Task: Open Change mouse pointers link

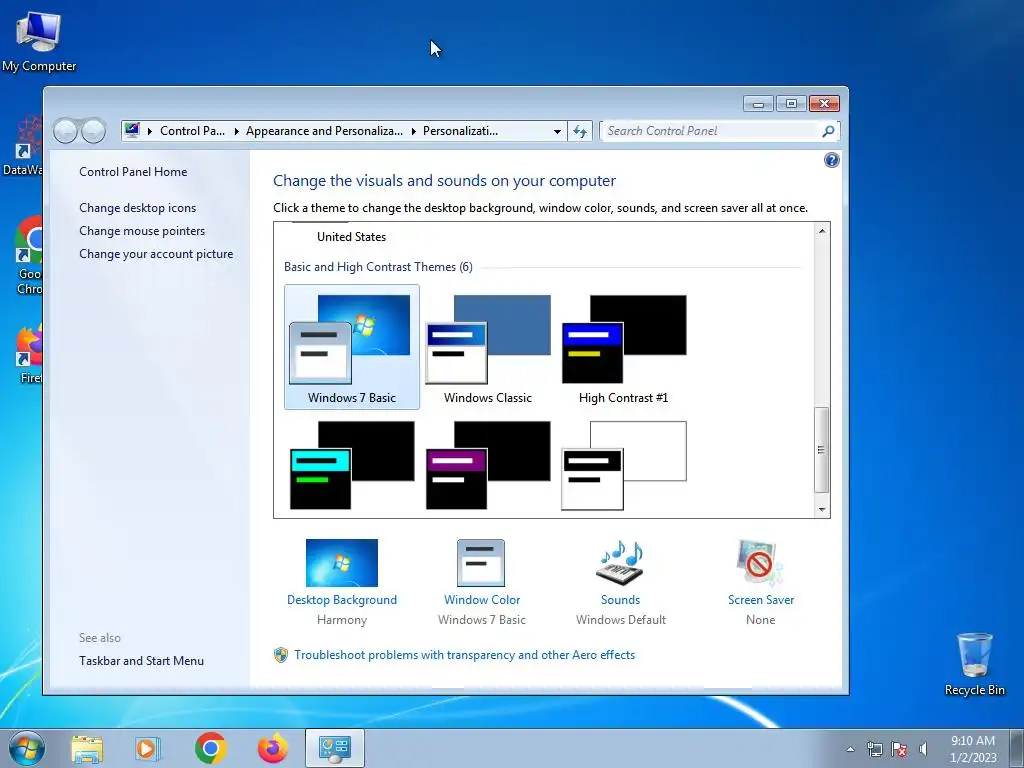Action: pyautogui.click(x=142, y=231)
